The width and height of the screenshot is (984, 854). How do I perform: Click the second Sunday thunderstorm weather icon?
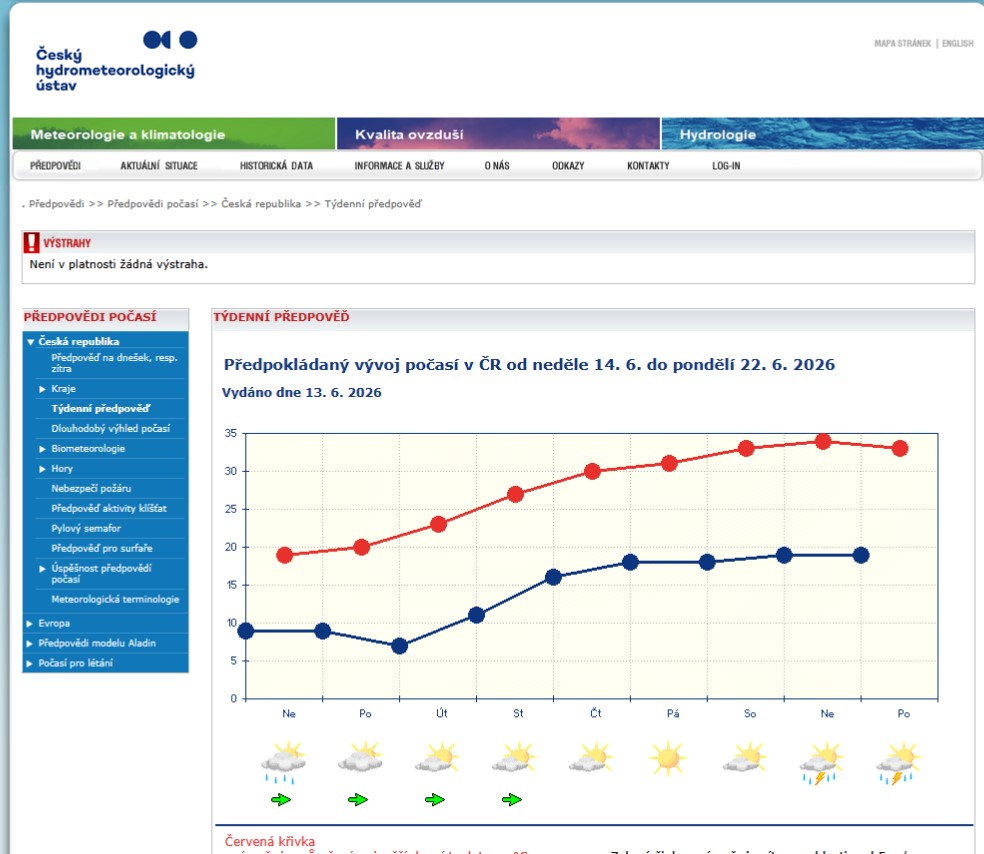(821, 763)
